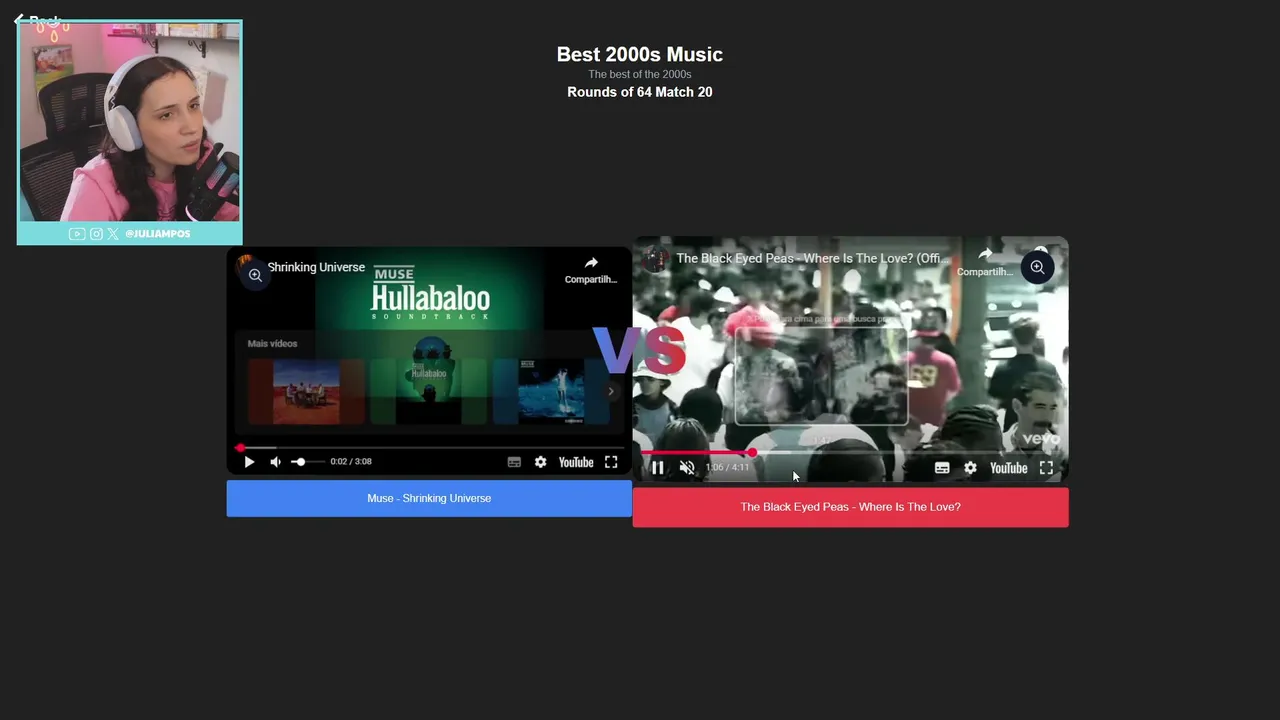
Task: Open YouTube logo on the Muse video
Action: (576, 462)
